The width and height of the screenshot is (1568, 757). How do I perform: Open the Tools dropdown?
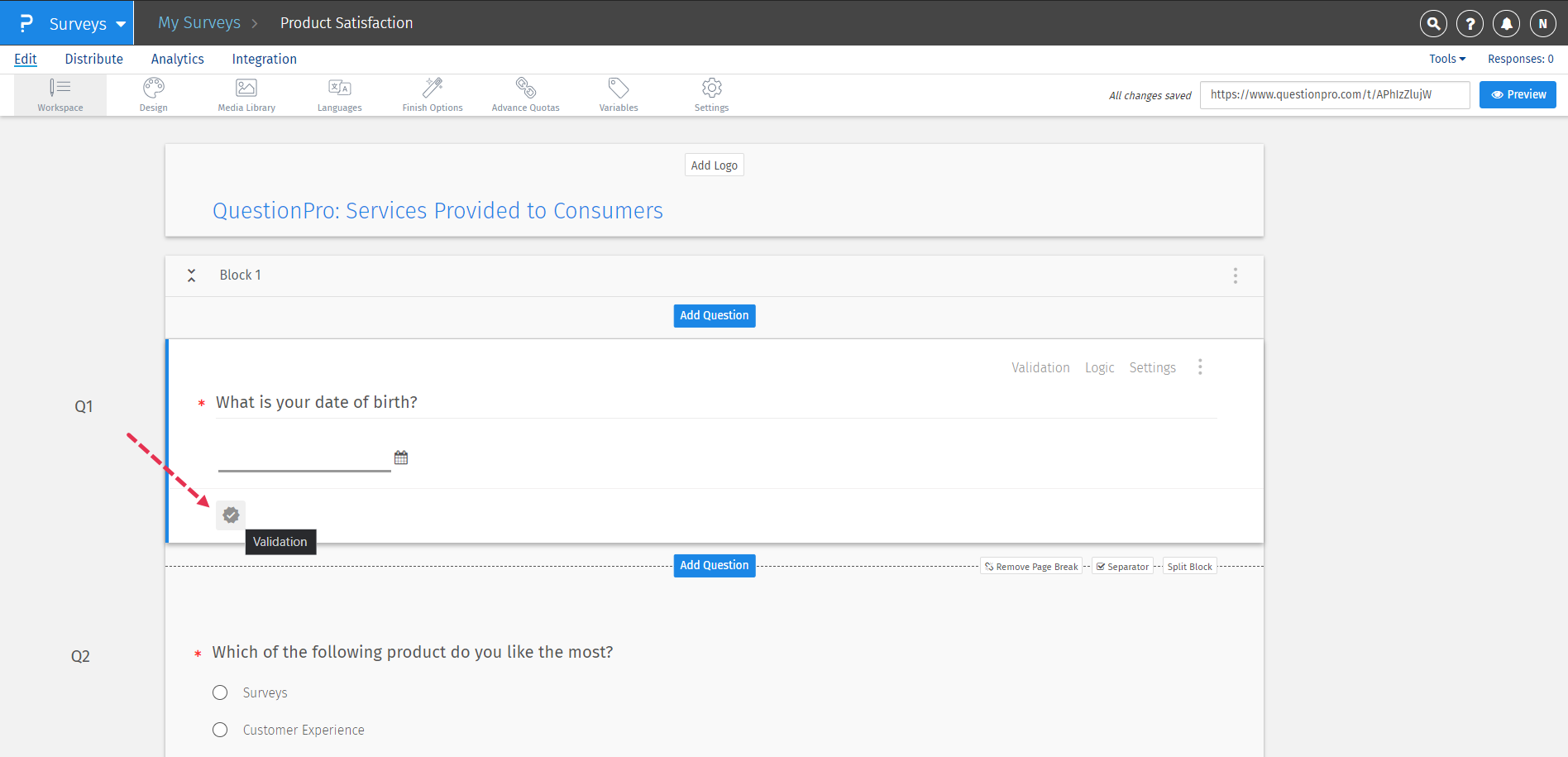click(x=1446, y=59)
